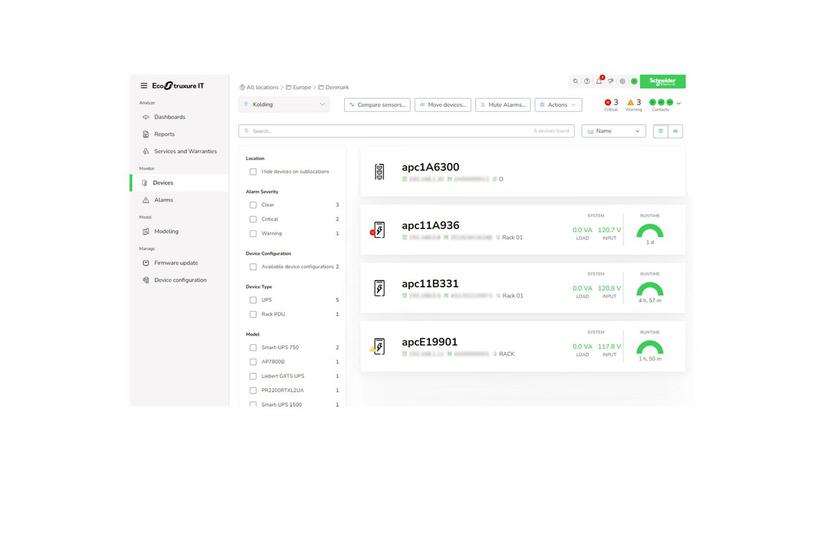The height and width of the screenshot is (550, 825).
Task: Open the apc11B331 device name
Action: point(430,284)
